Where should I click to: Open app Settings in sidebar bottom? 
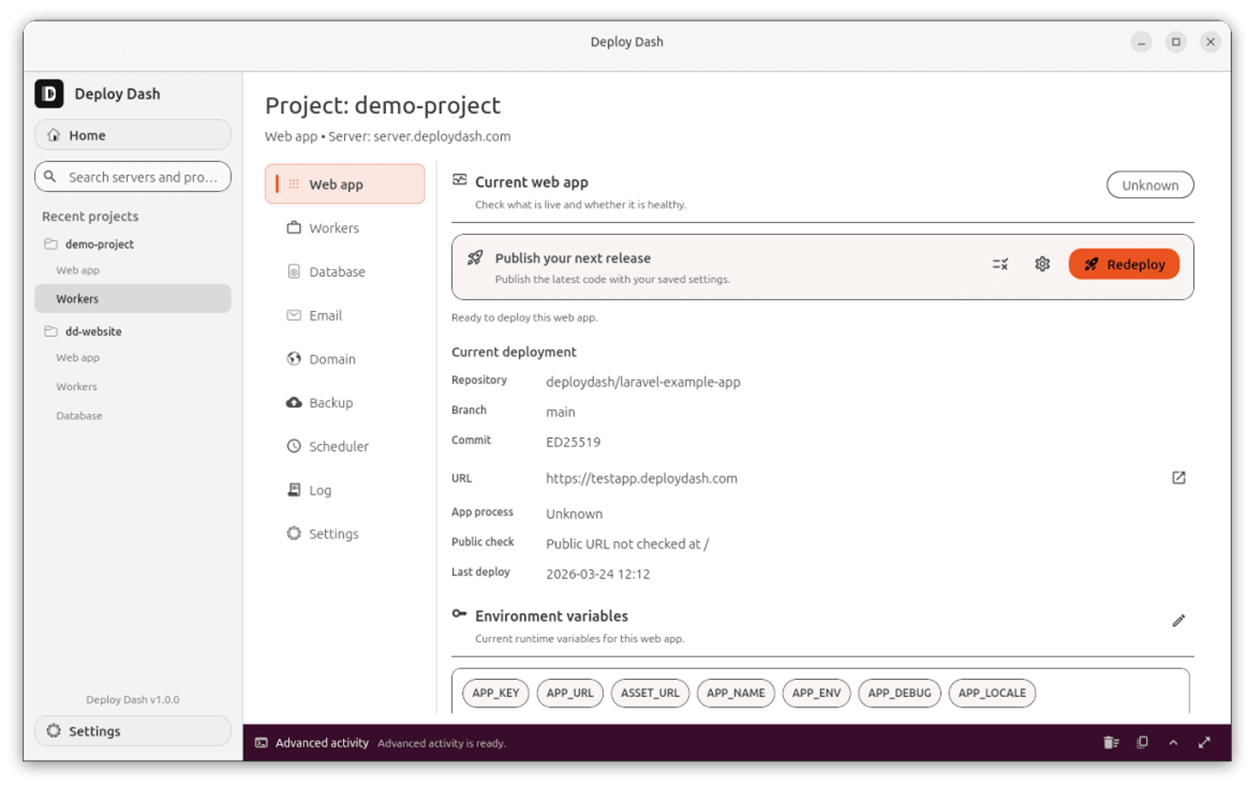[133, 731]
